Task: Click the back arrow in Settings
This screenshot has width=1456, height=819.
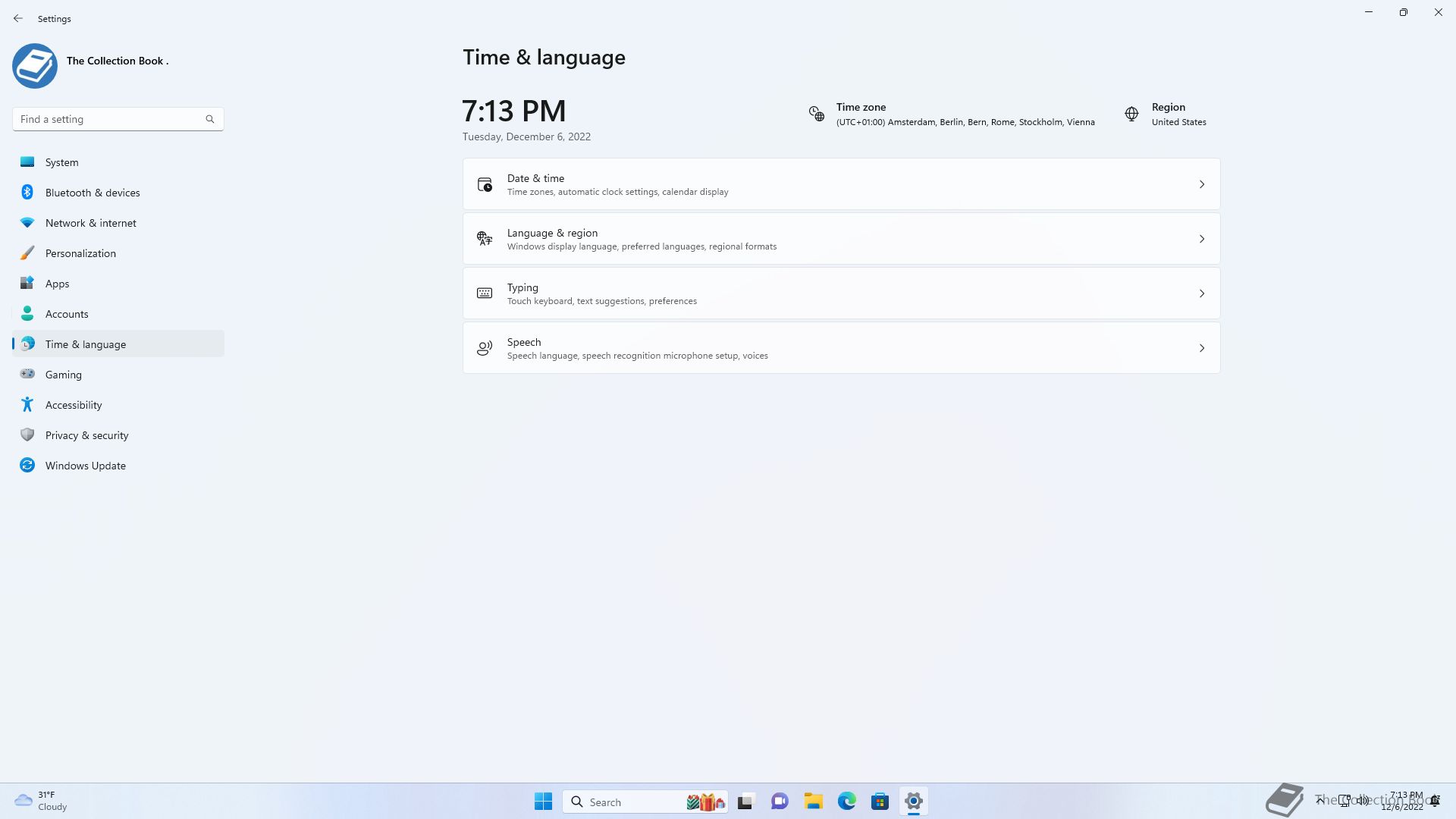Action: (18, 18)
